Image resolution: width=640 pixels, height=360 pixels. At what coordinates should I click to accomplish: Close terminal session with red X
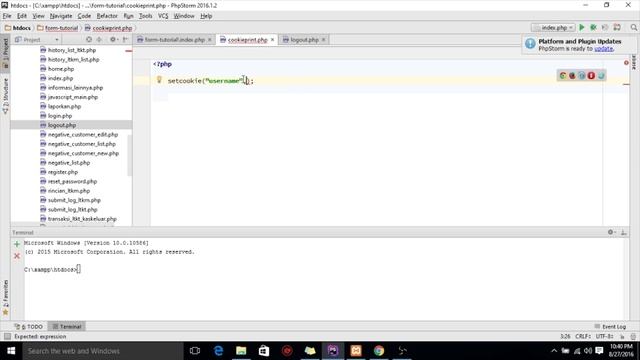click(x=17, y=256)
